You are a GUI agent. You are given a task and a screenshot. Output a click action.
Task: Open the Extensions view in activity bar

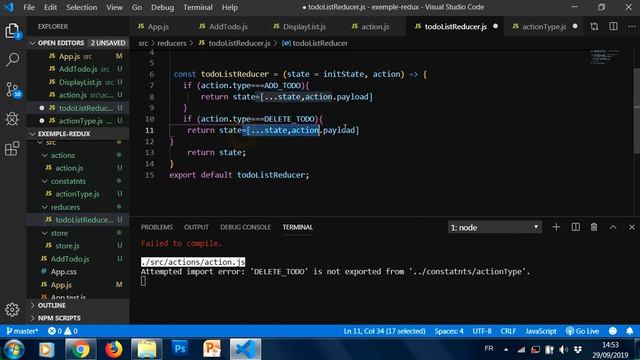[12, 148]
